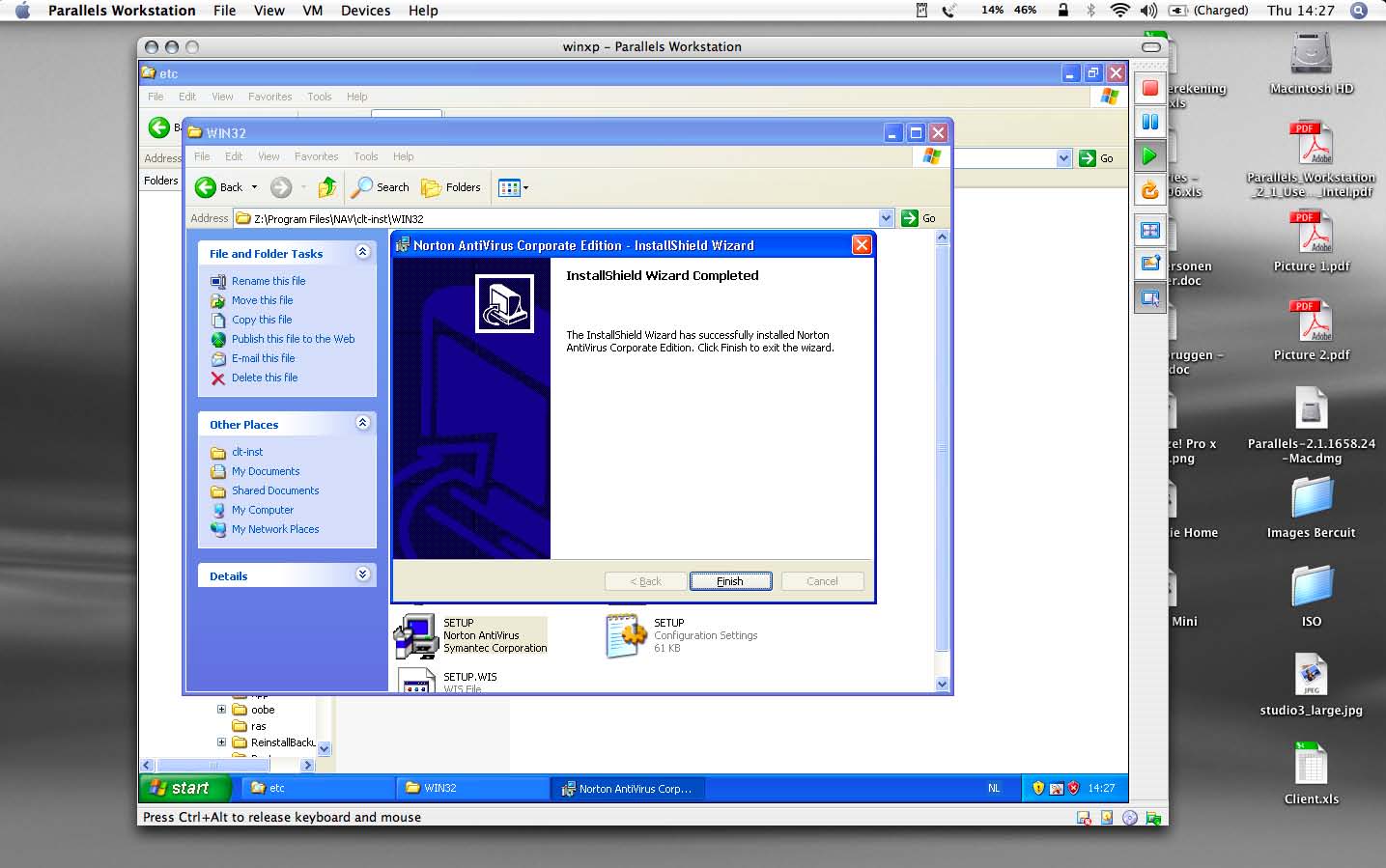Image resolution: width=1386 pixels, height=868 pixels.
Task: Open Search in WIN32 toolbar
Action: coord(380,187)
